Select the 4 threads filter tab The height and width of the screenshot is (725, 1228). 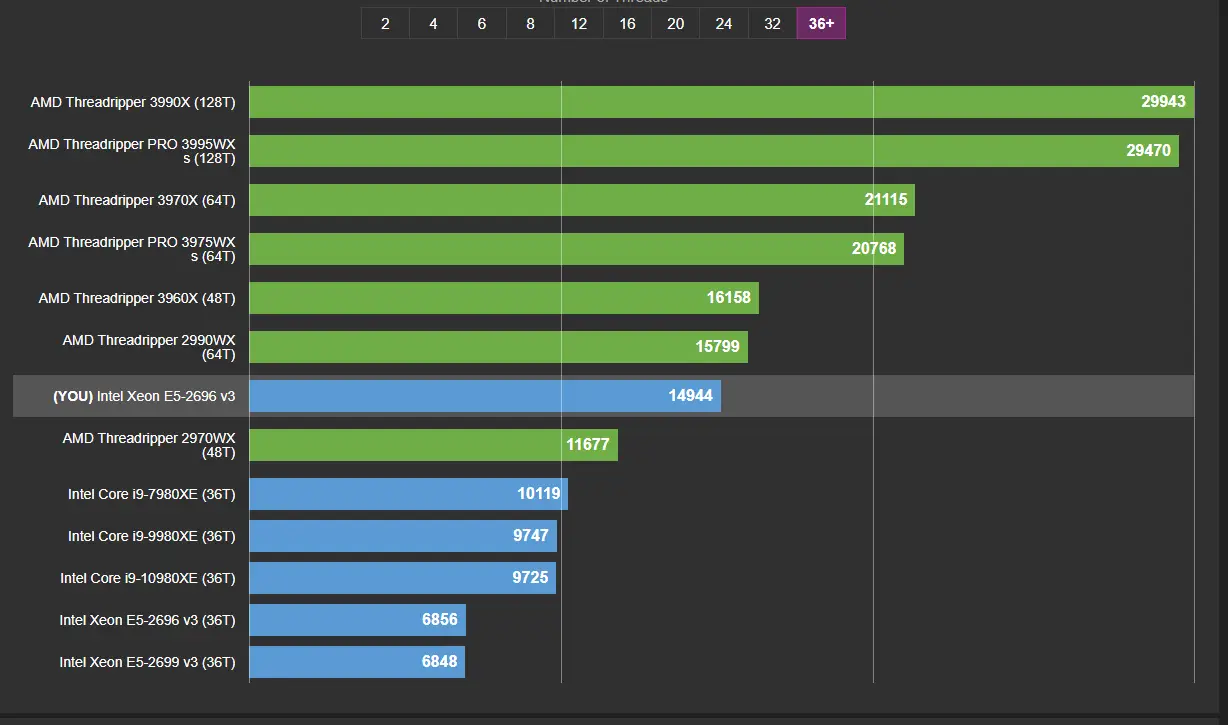coord(433,23)
